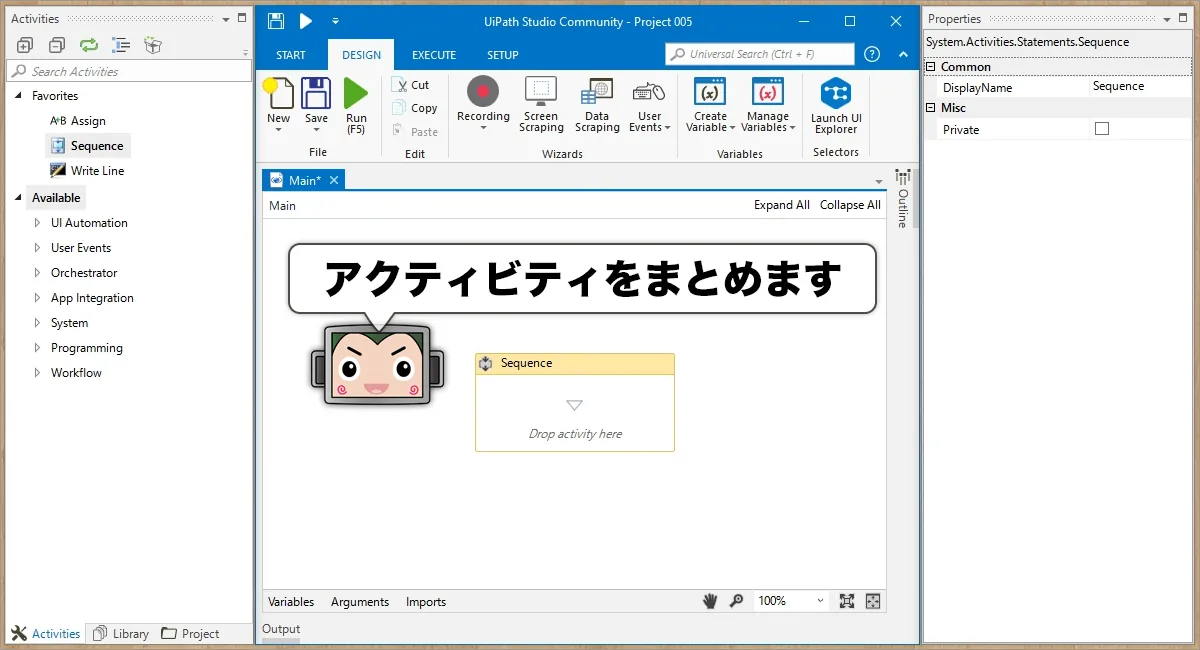Click the save disk icon in title bar

tap(276, 21)
